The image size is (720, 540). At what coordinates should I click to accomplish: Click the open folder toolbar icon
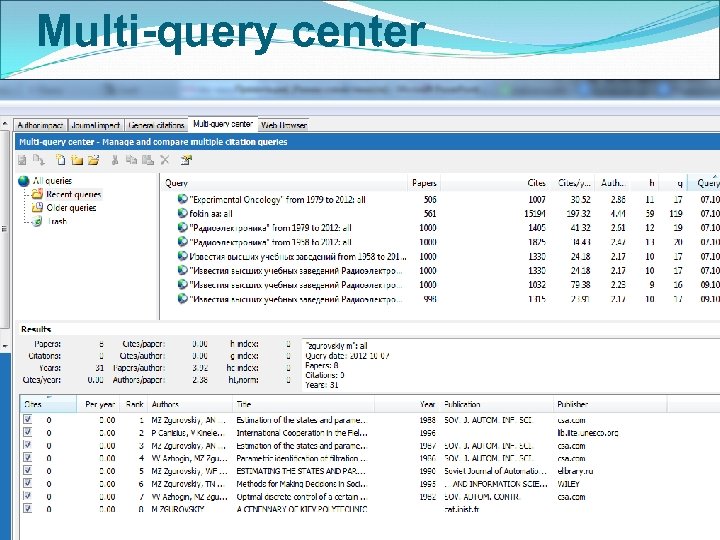pos(93,160)
